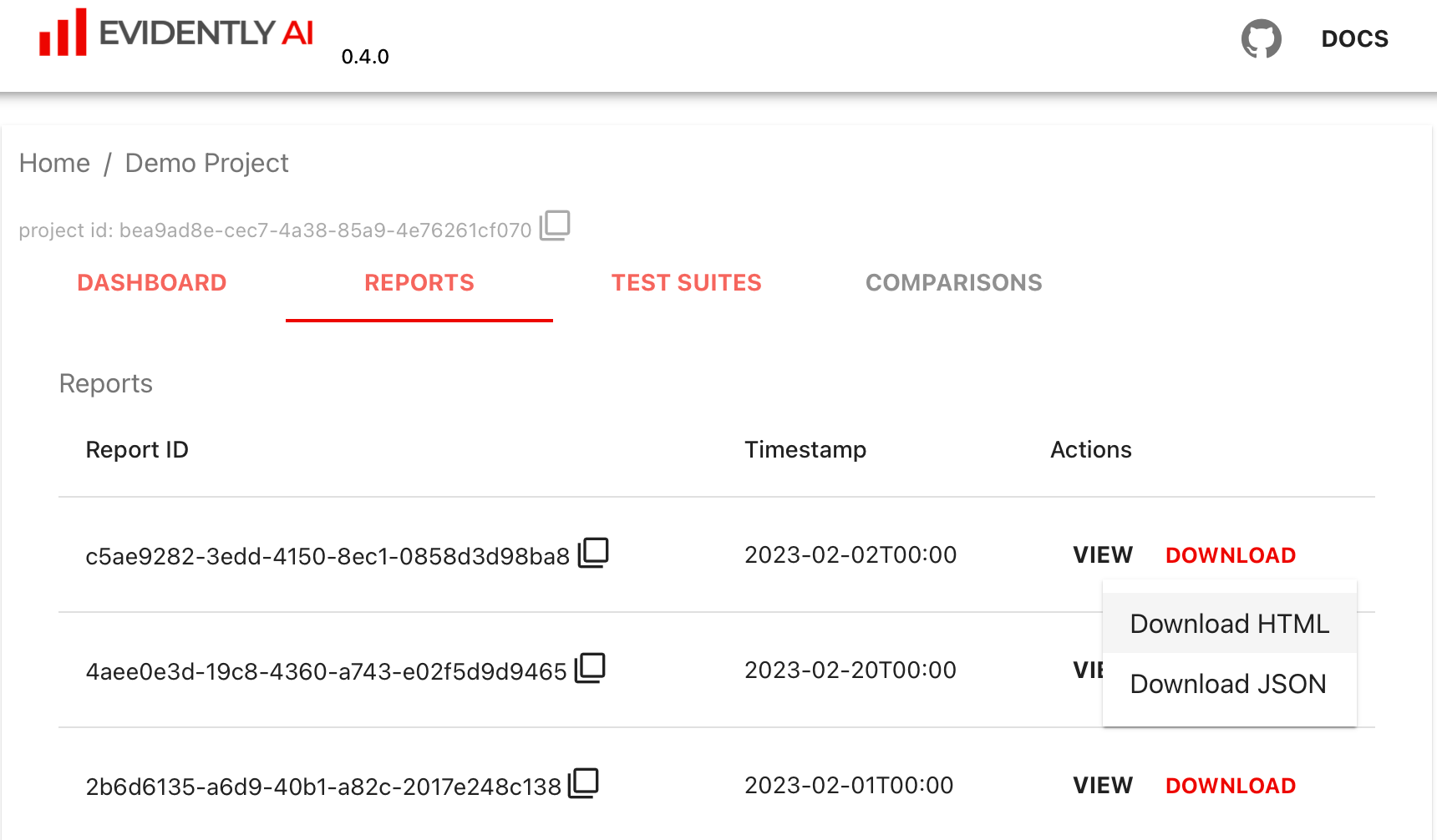View the report dated 2023-02-01
Image resolution: width=1437 pixels, height=840 pixels.
coord(1102,785)
